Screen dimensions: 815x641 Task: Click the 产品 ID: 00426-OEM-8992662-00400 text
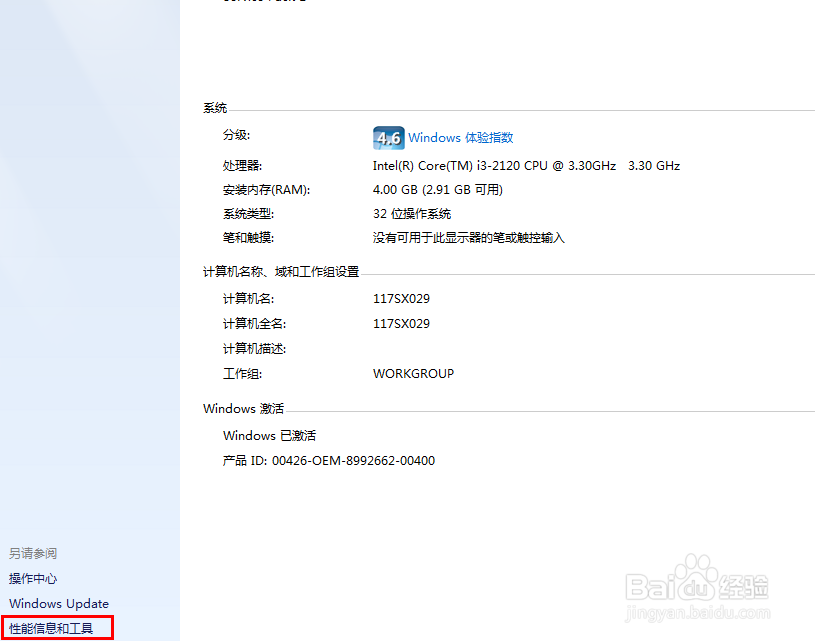[x=328, y=461]
